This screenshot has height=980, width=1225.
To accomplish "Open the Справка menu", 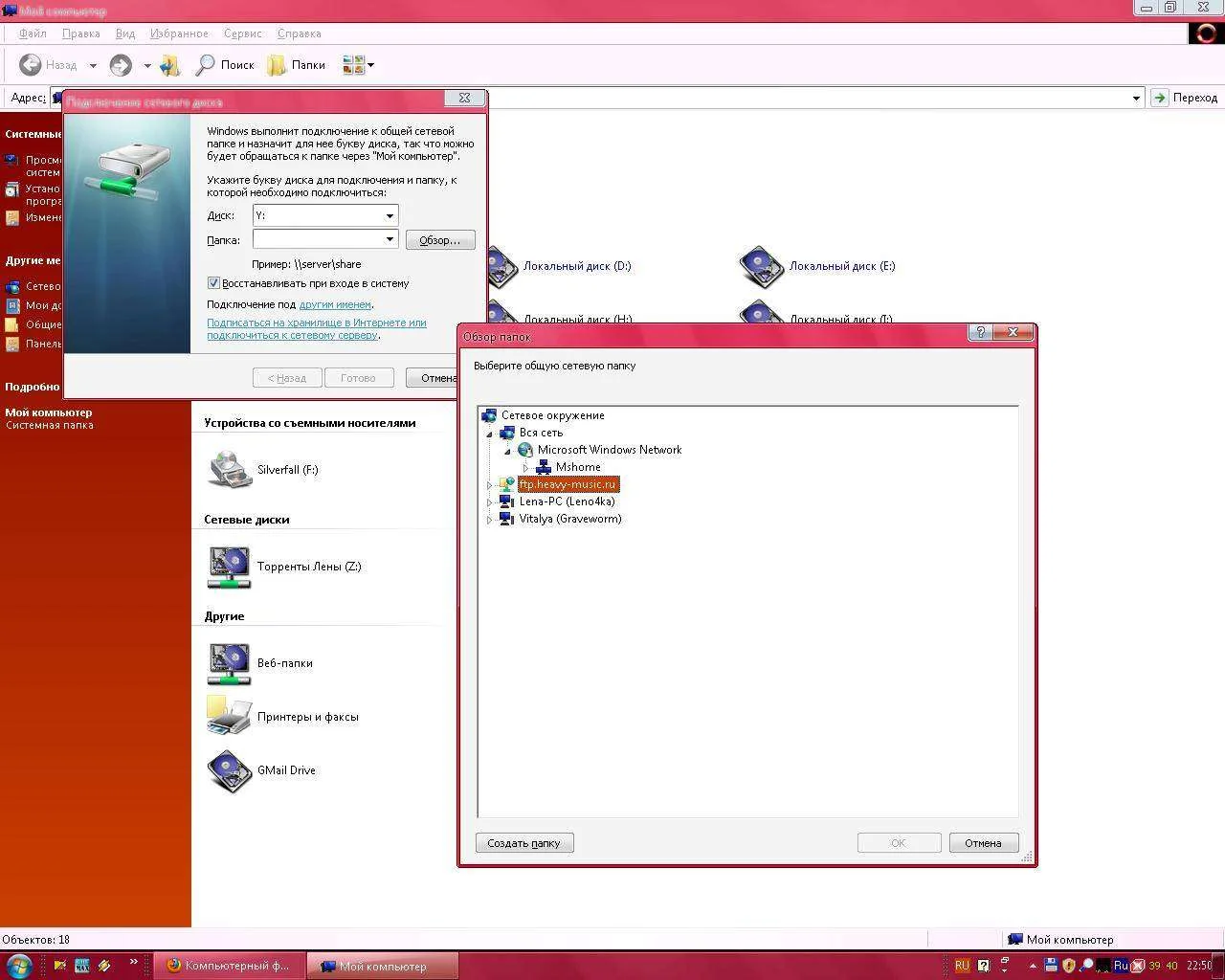I will pos(299,33).
